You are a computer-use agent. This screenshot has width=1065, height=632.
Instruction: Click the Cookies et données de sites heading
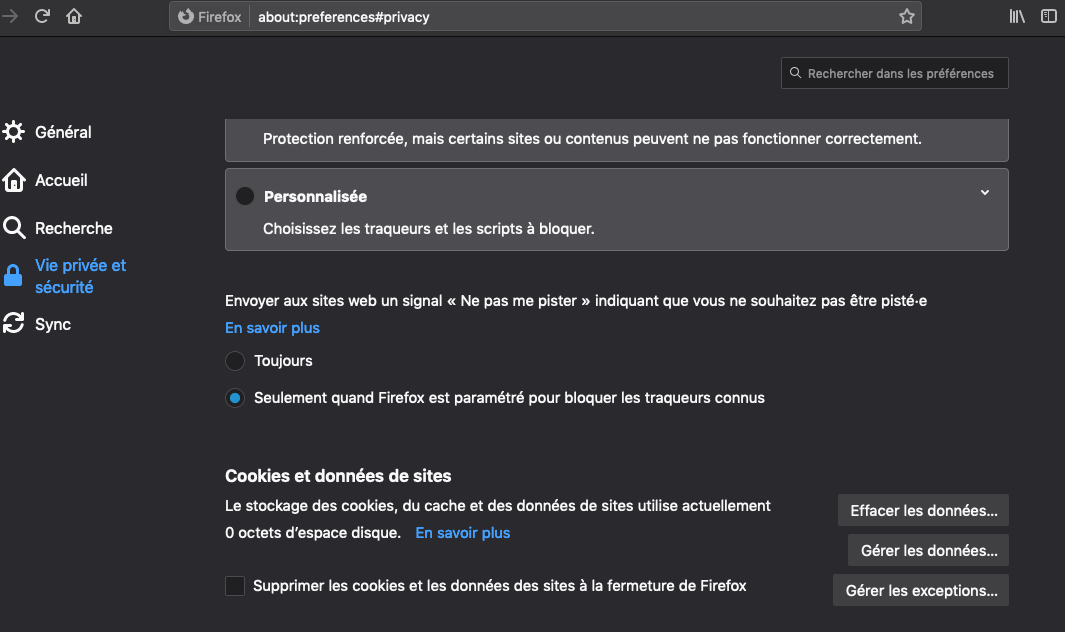tap(338, 476)
